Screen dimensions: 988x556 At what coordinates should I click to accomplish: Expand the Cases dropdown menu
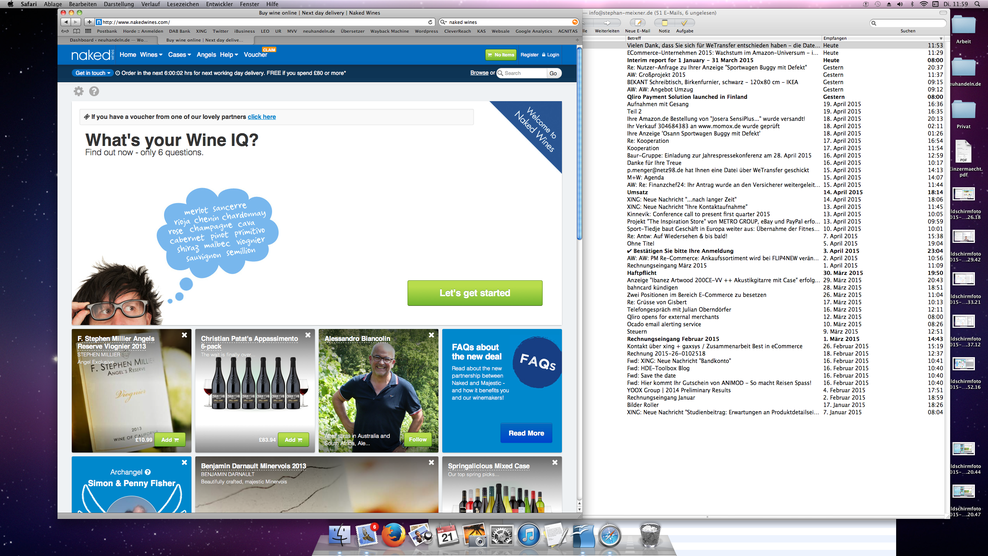(180, 55)
